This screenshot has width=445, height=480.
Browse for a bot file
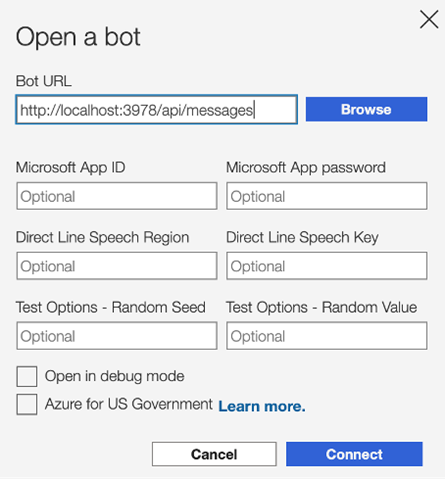[366, 109]
